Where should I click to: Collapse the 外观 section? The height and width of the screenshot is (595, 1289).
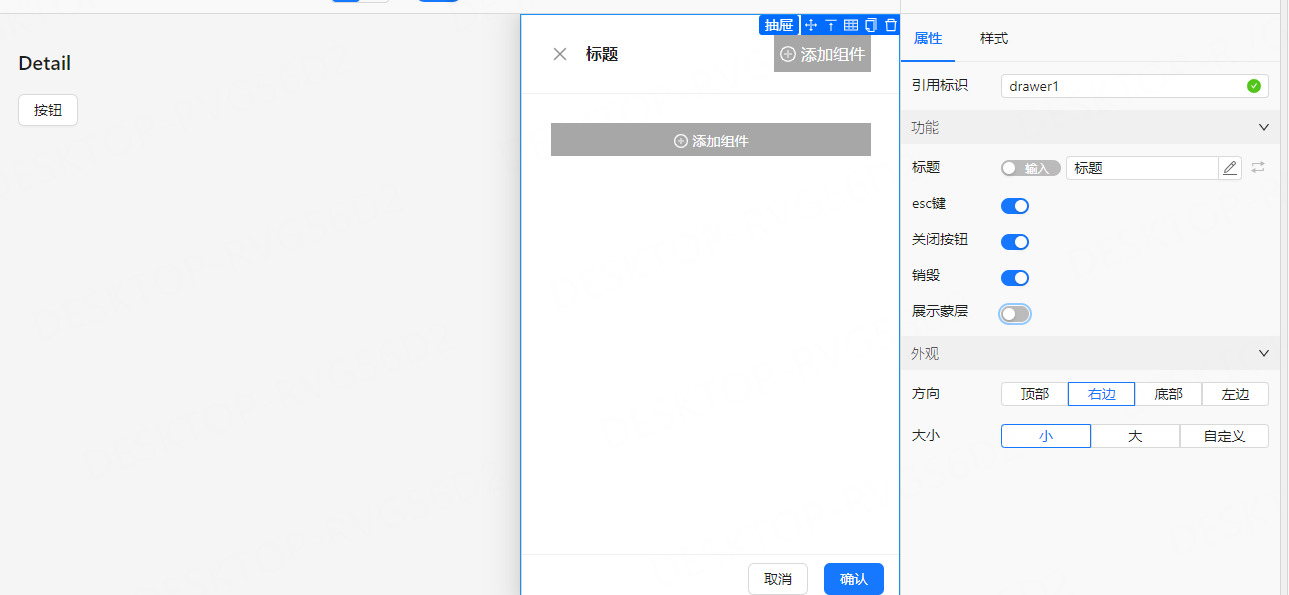[x=1090, y=354]
